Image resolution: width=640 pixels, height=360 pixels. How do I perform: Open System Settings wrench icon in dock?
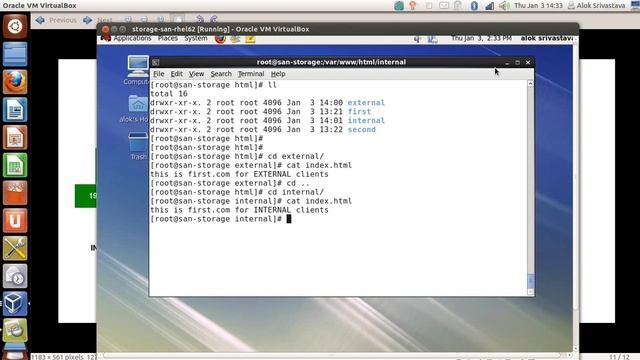pos(15,248)
